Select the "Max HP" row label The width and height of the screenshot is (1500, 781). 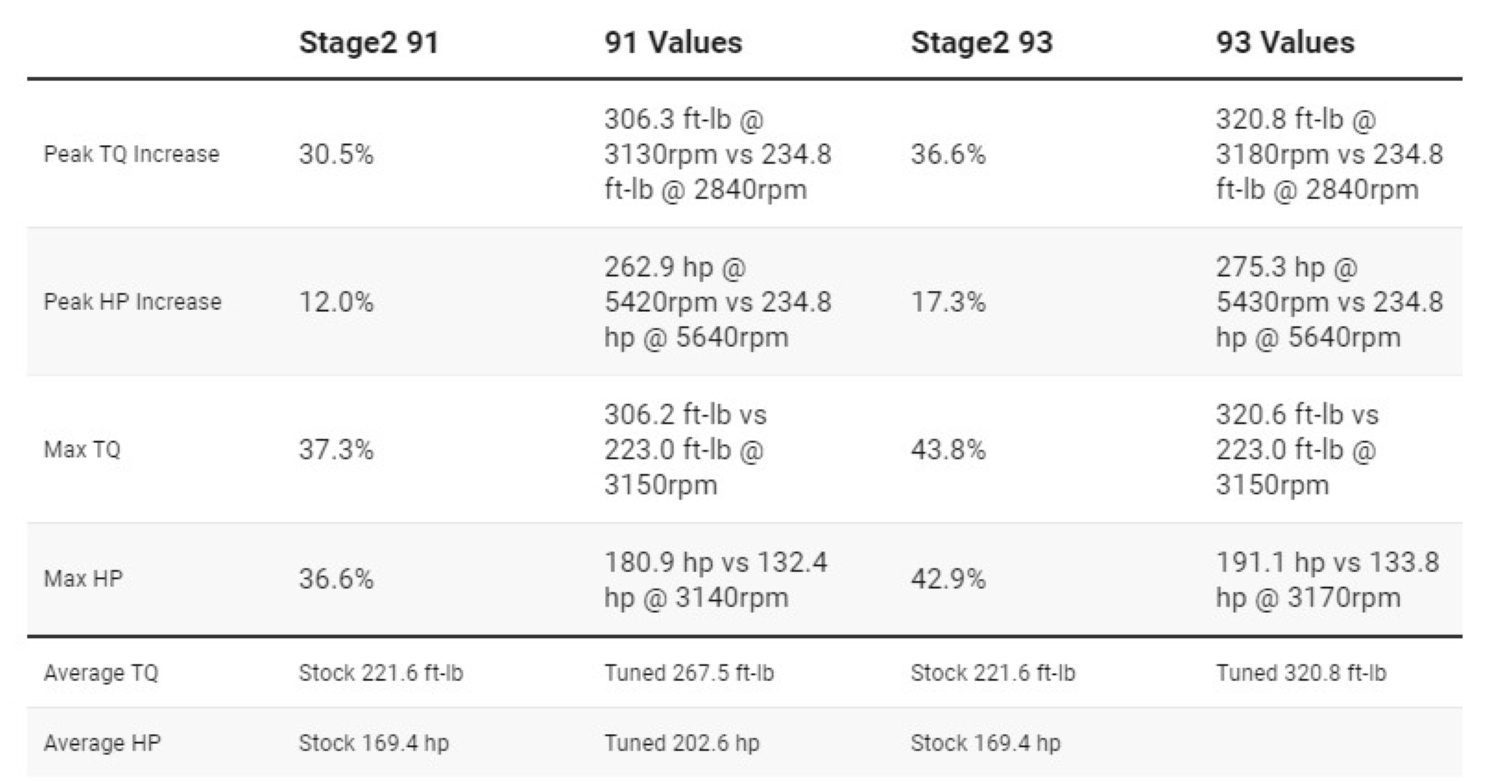(x=83, y=578)
